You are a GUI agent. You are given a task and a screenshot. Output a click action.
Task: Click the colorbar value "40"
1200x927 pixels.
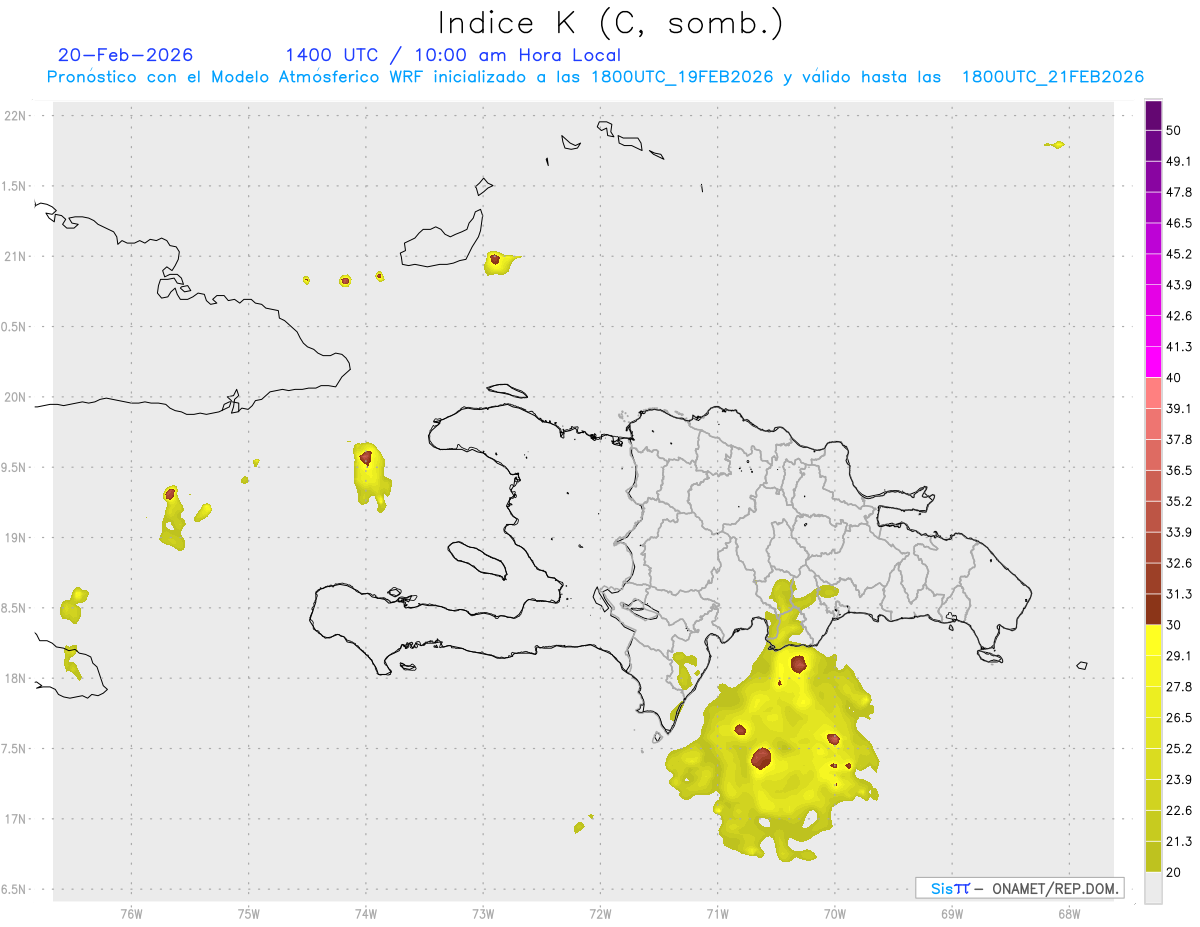click(1174, 378)
